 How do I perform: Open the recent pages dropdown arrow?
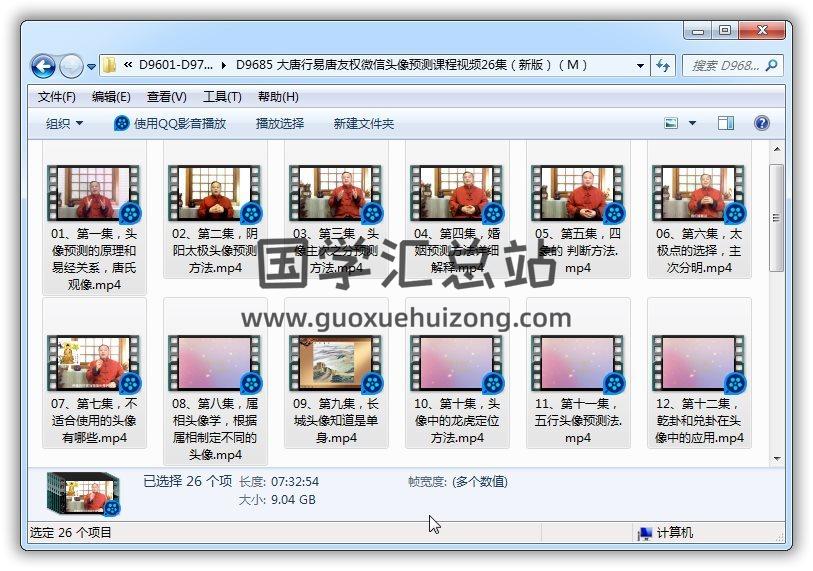pos(92,67)
